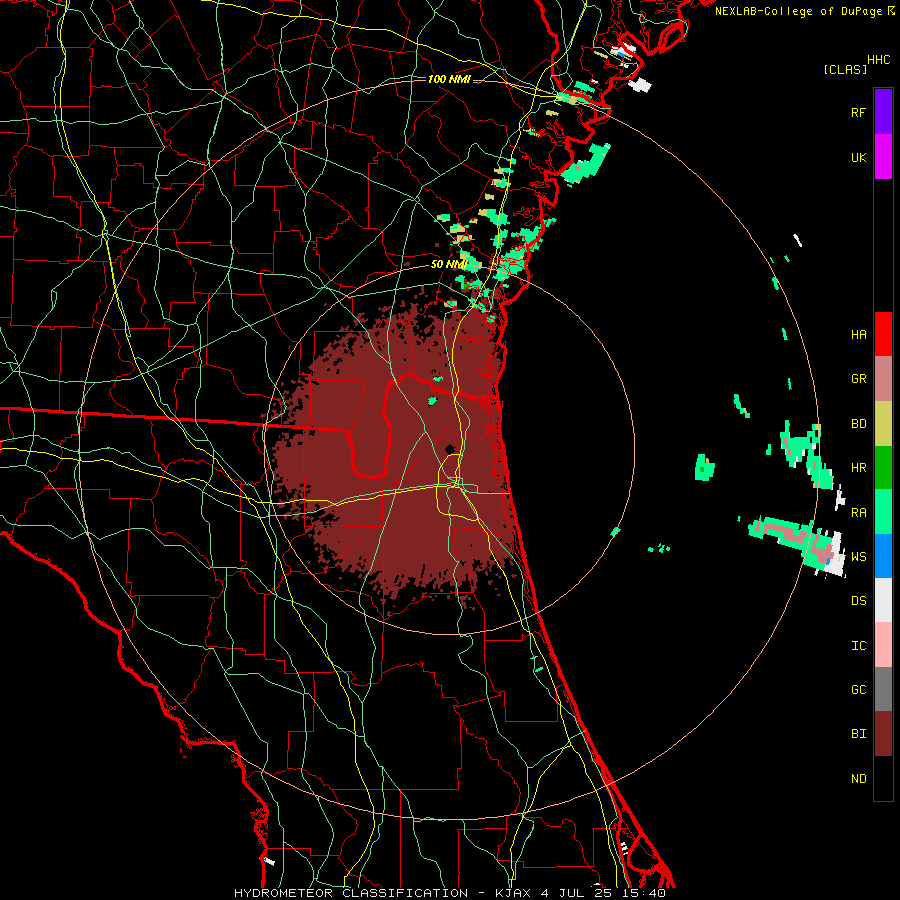Screen dimensions: 900x900
Task: Click the IC legend label
Action: coord(858,645)
